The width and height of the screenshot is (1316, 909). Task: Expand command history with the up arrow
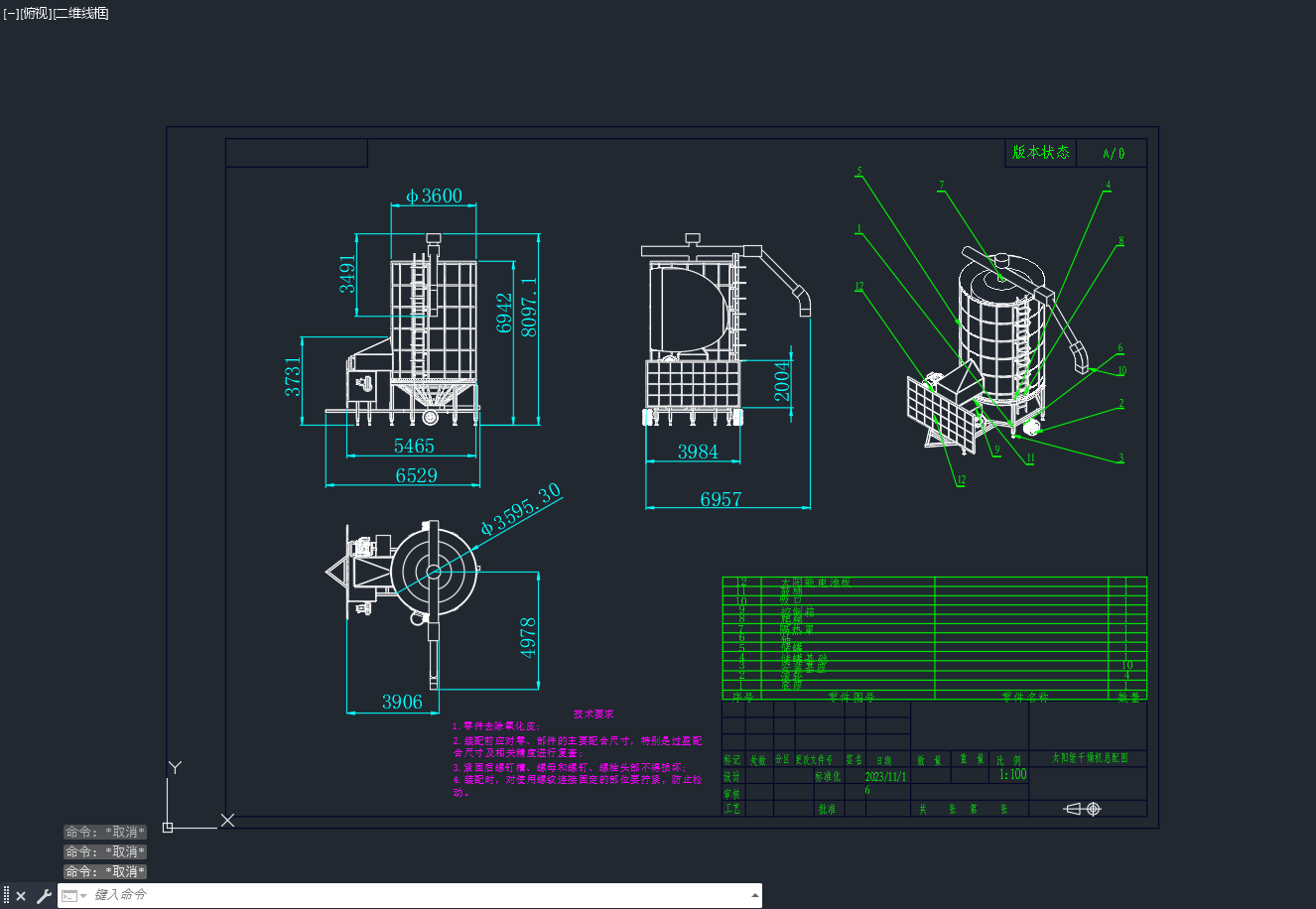pyautogui.click(x=755, y=895)
